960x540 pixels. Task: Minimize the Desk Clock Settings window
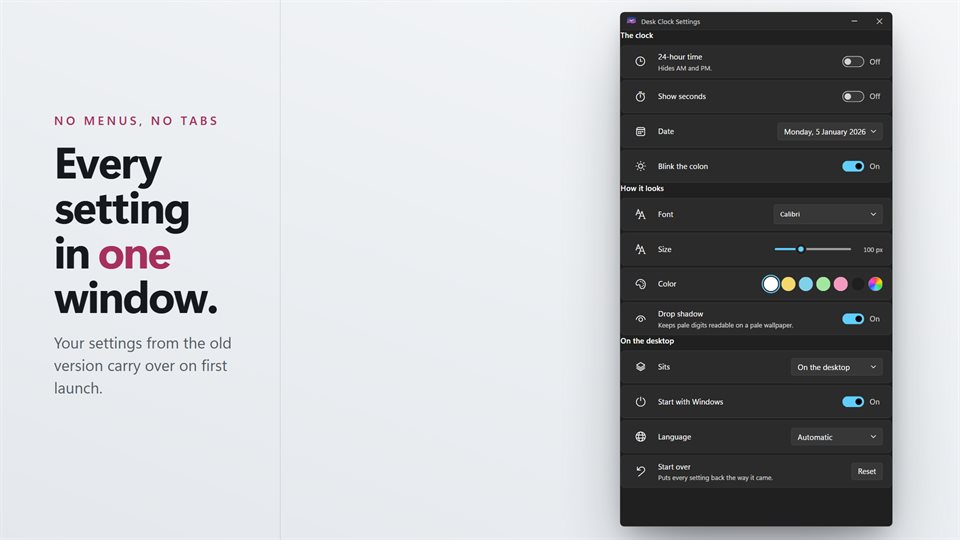(854, 21)
